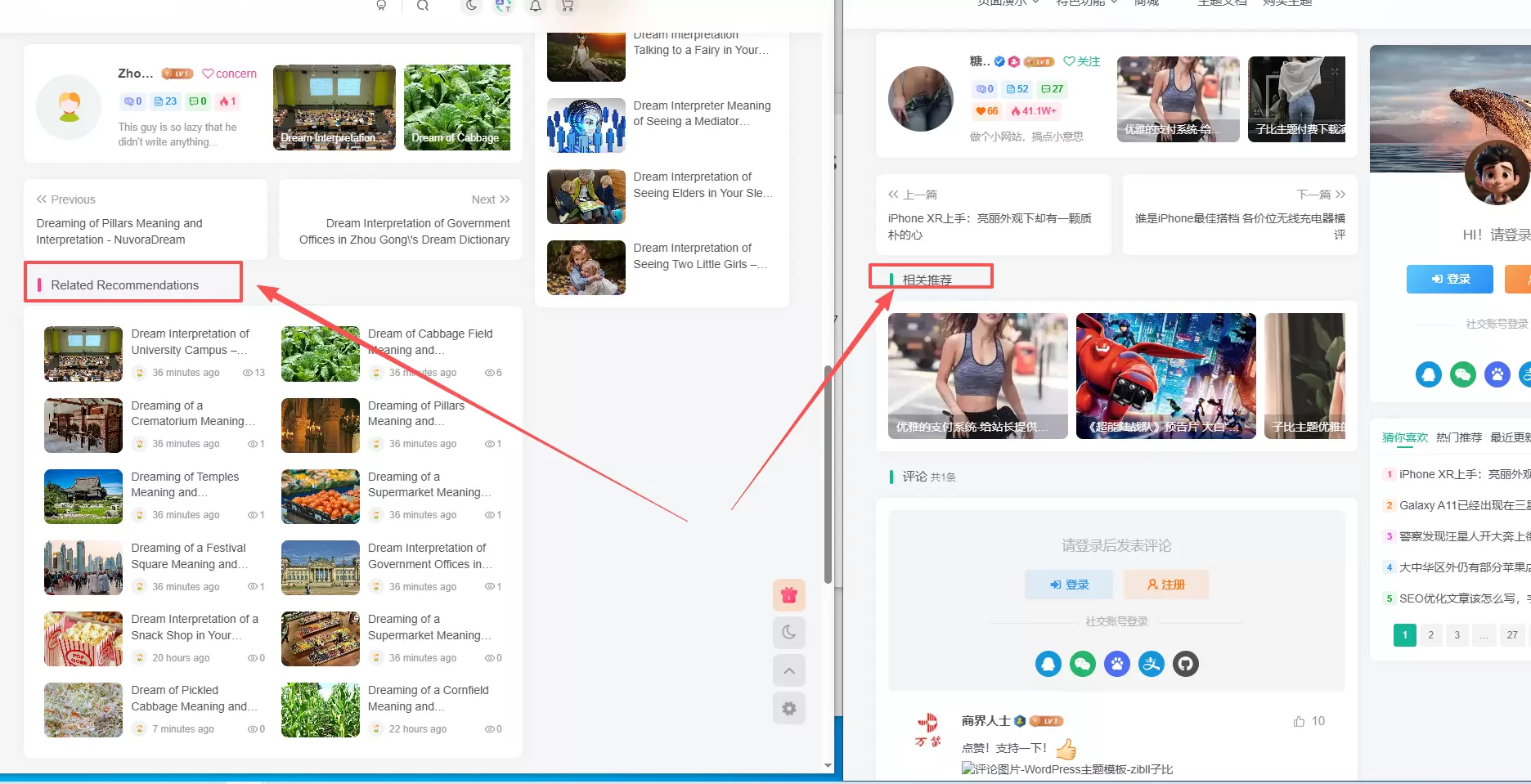Viewport: 1531px width, 784px height.
Task: Click the blue 登录 button in comment area
Action: (1069, 585)
